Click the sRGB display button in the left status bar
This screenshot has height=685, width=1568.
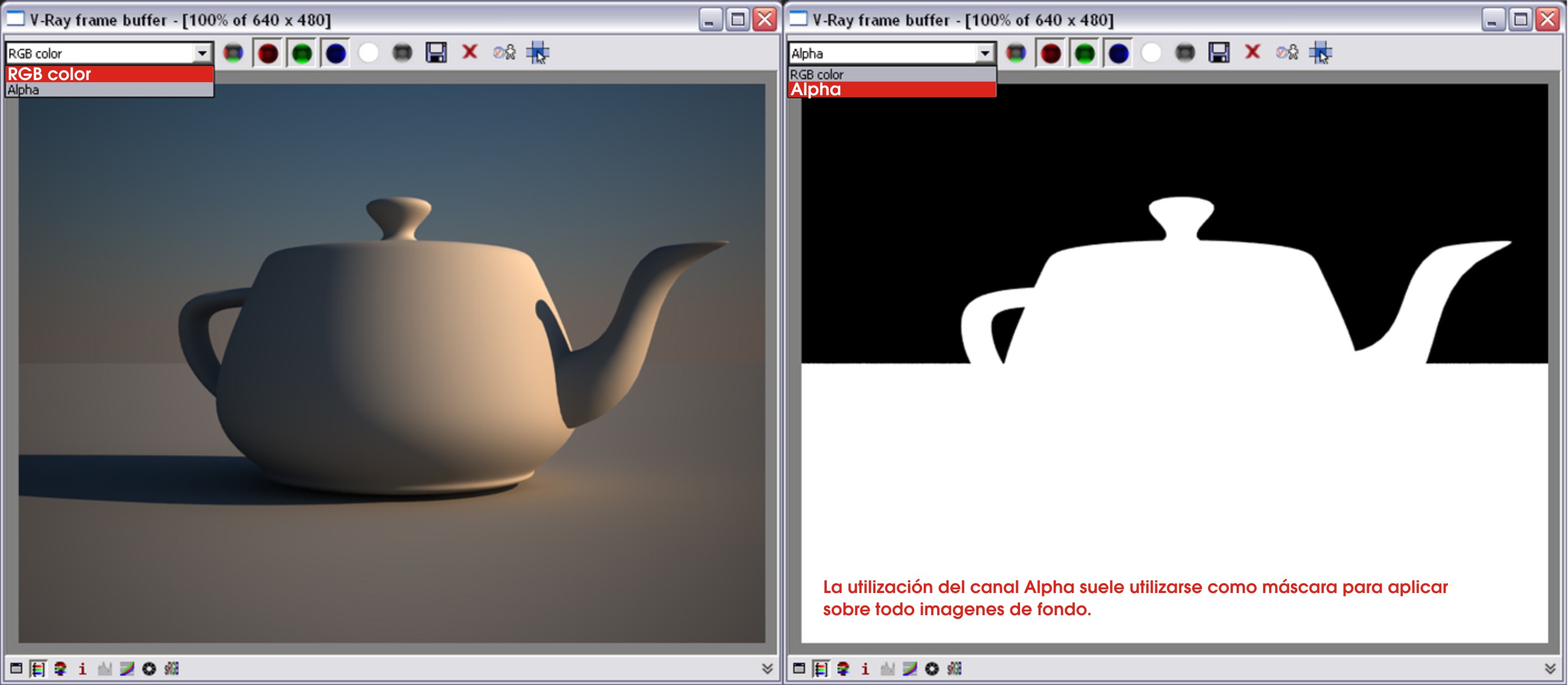(172, 669)
